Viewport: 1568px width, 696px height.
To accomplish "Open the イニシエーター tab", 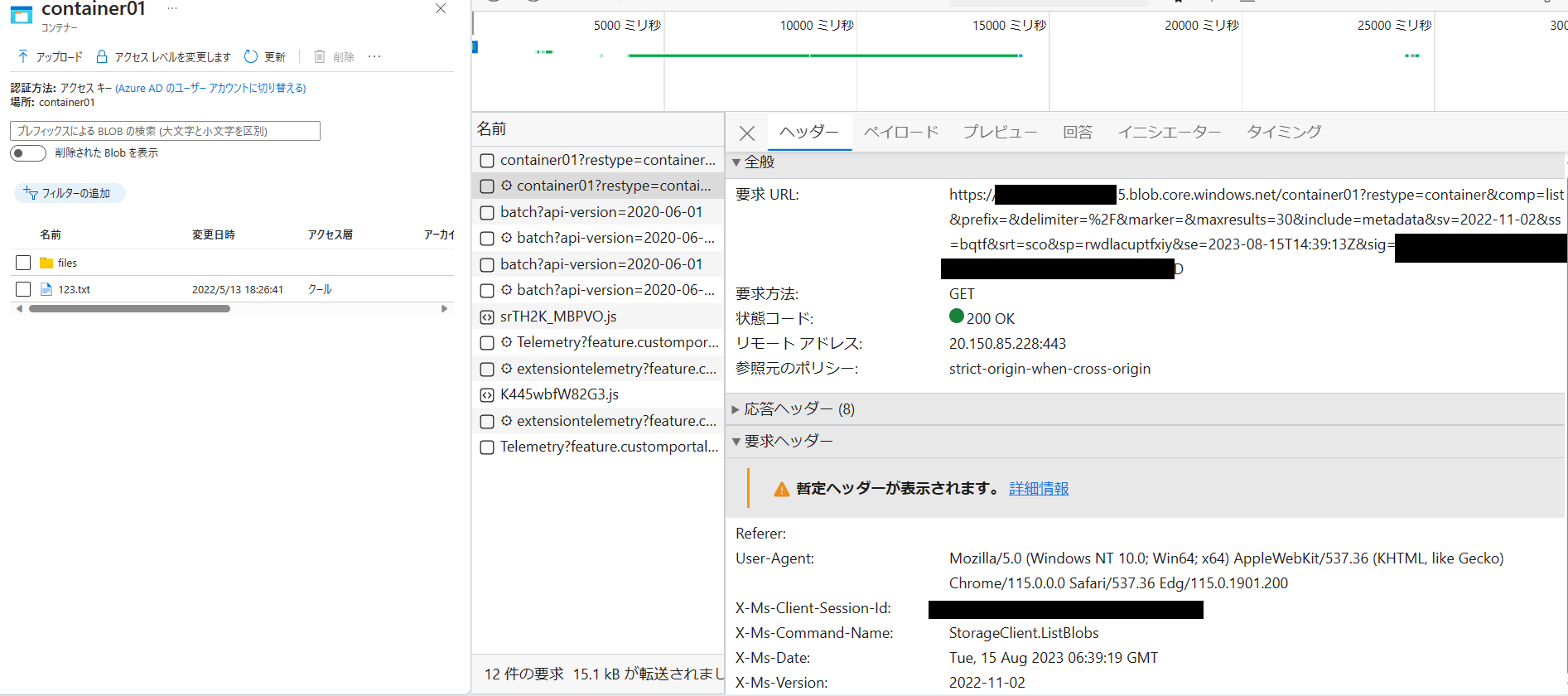I will [x=1170, y=133].
